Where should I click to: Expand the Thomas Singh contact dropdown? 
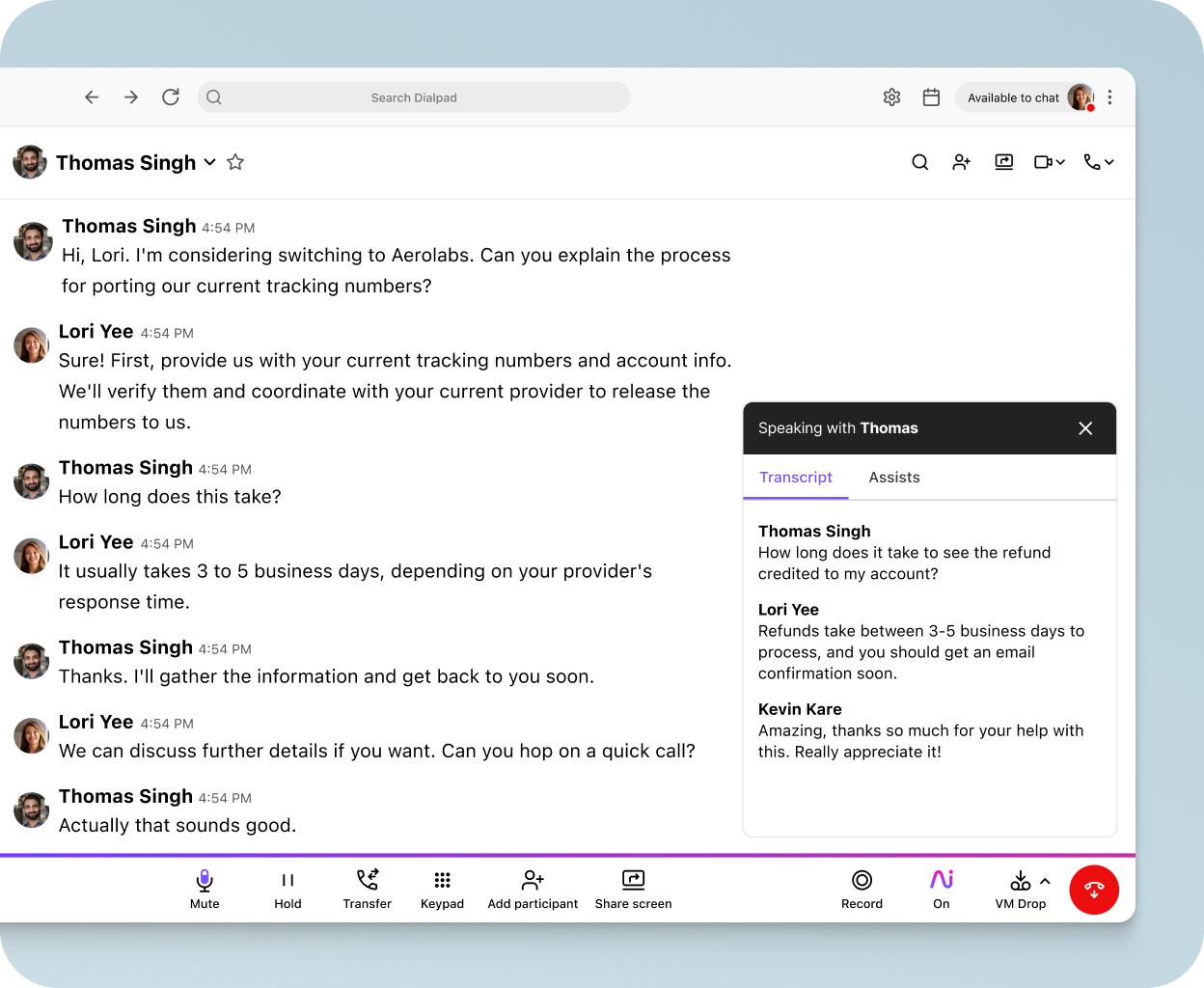(209, 163)
